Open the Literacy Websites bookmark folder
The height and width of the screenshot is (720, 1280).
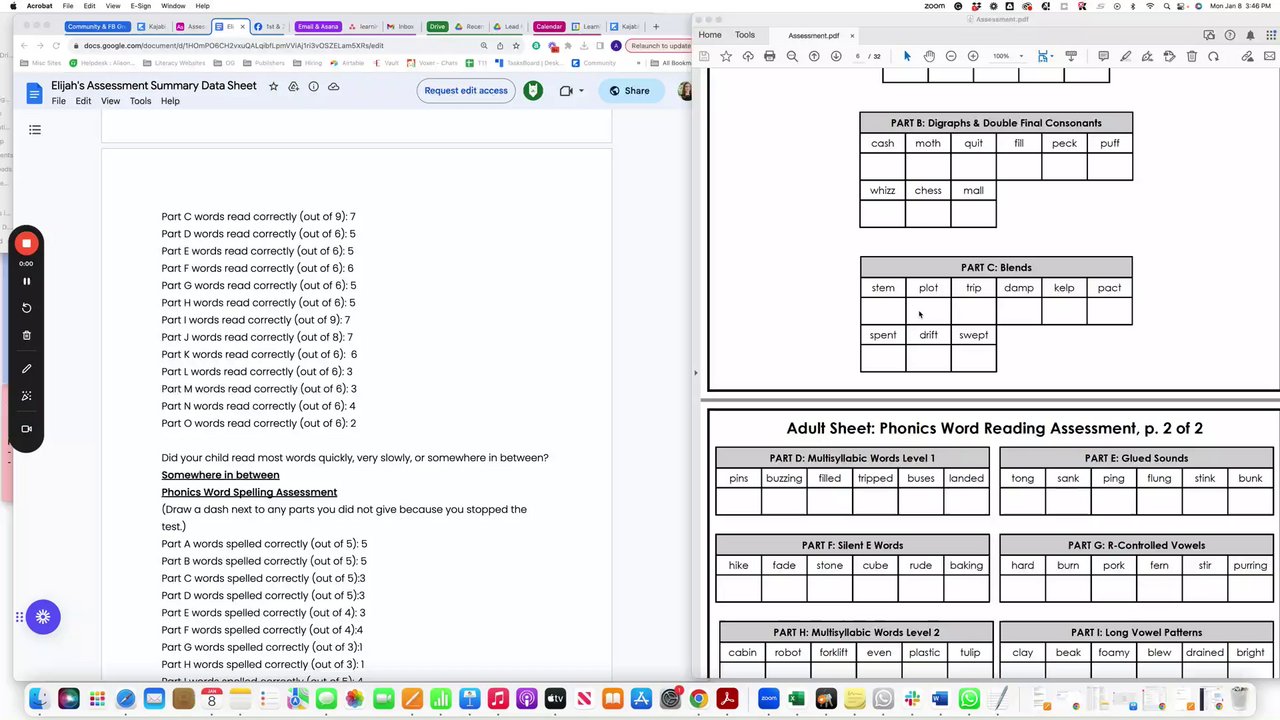point(175,63)
